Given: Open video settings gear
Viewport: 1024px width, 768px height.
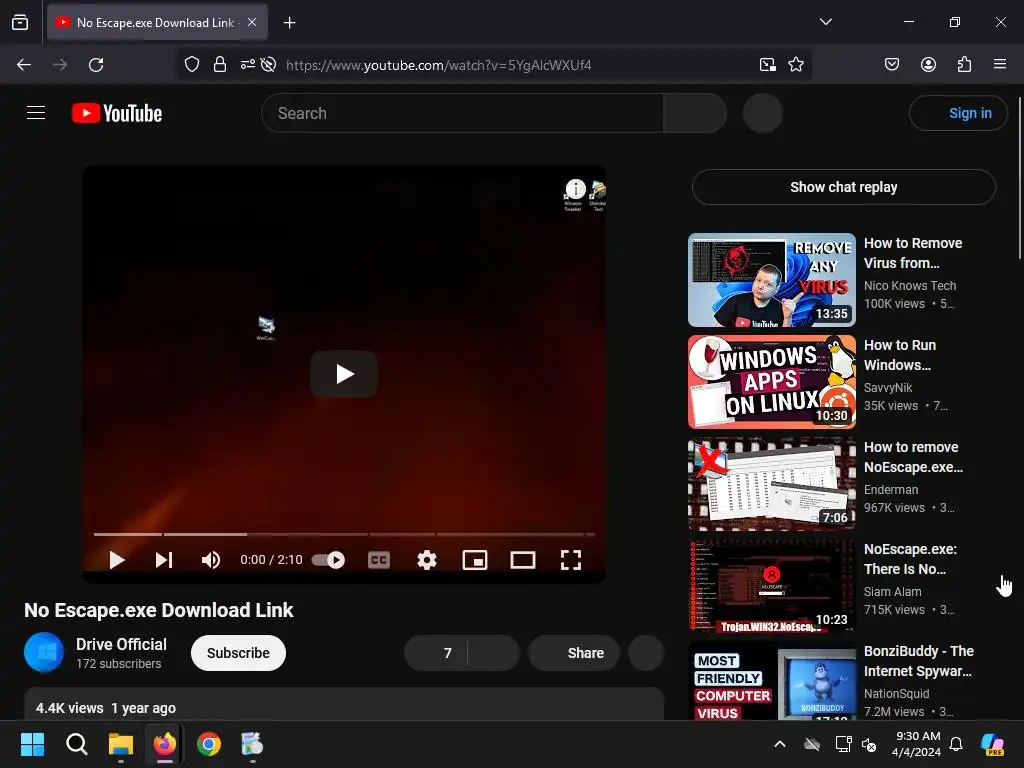Looking at the screenshot, I should 427,560.
